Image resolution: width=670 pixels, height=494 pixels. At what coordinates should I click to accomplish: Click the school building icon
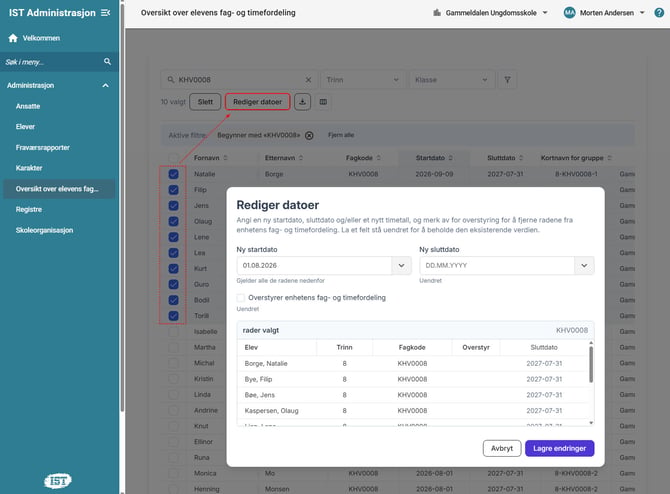point(437,13)
